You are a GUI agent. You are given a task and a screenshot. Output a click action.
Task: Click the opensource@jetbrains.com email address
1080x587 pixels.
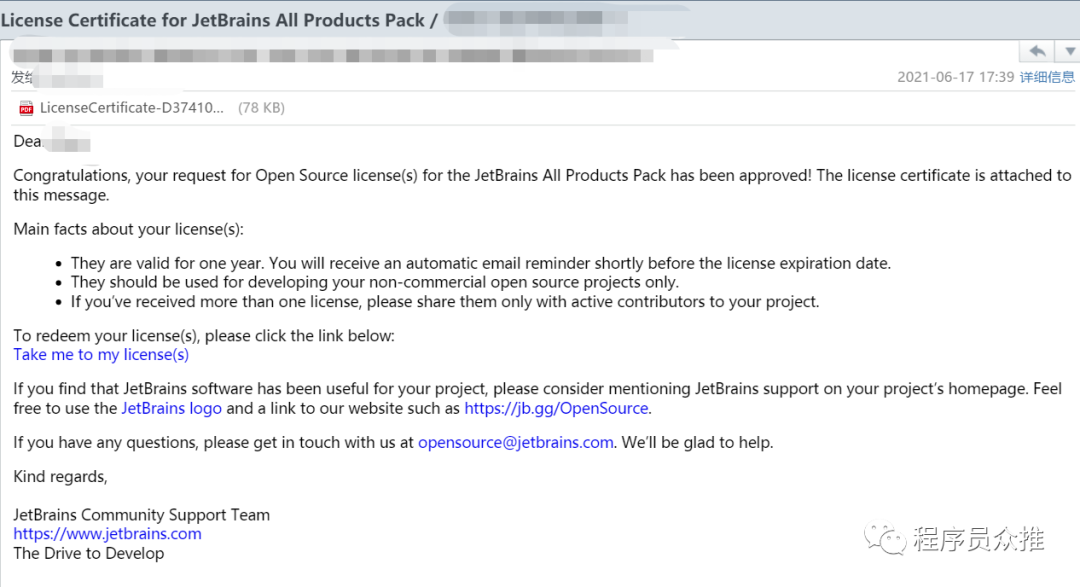515,442
